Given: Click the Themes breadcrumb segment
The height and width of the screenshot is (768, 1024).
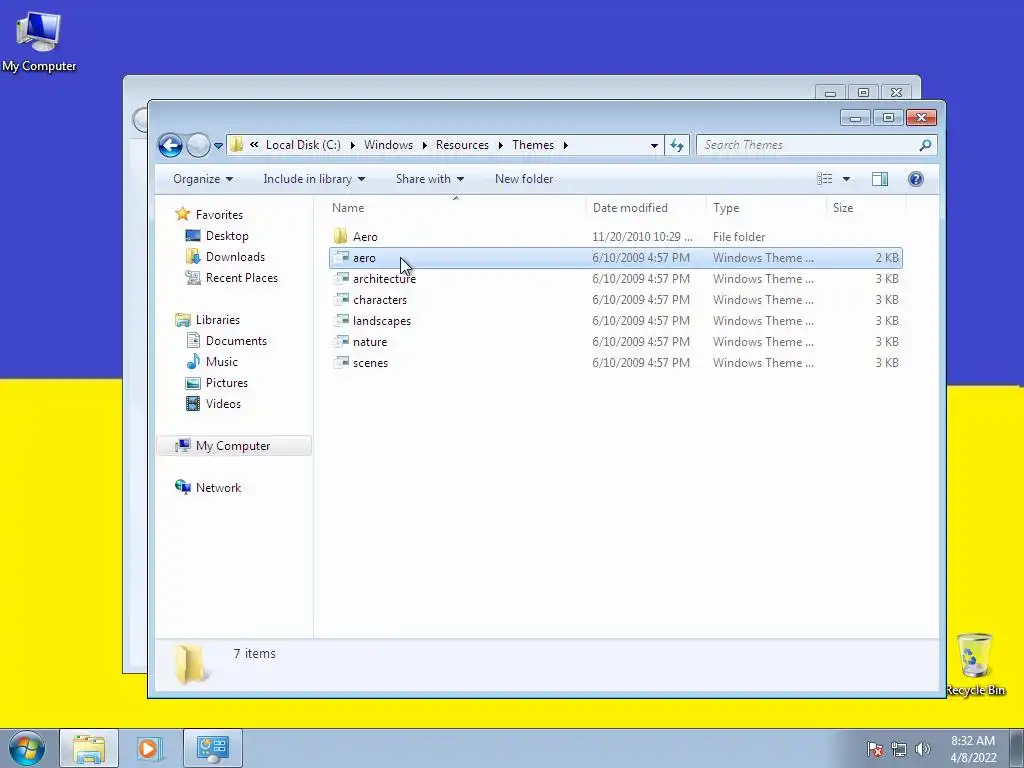Looking at the screenshot, I should 533,145.
